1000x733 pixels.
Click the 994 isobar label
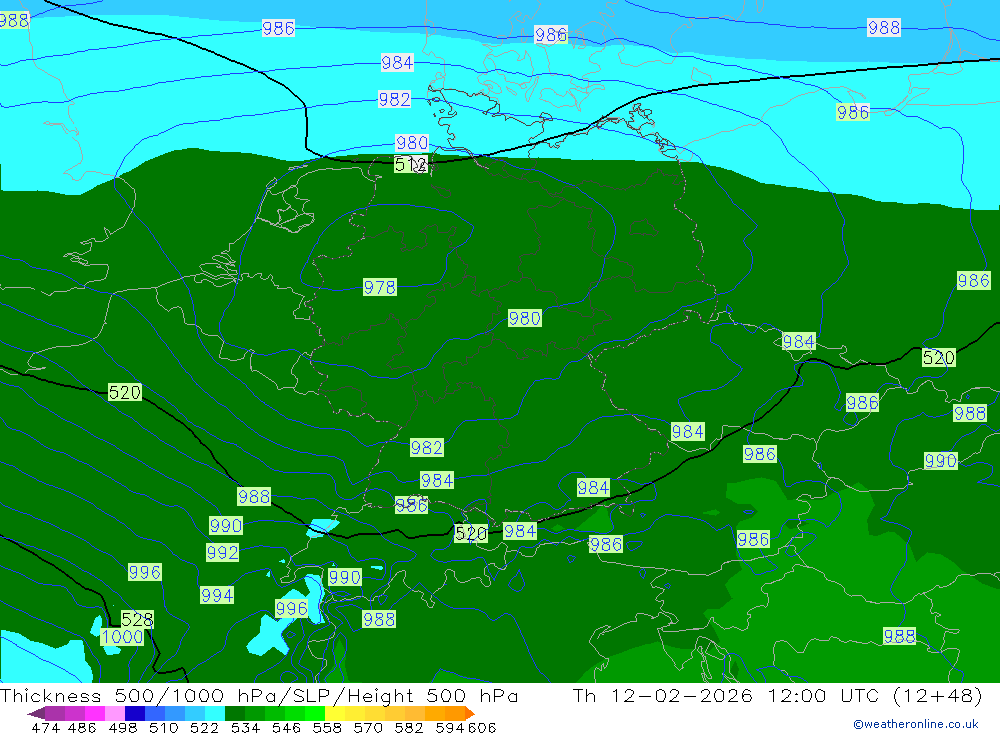coord(217,595)
